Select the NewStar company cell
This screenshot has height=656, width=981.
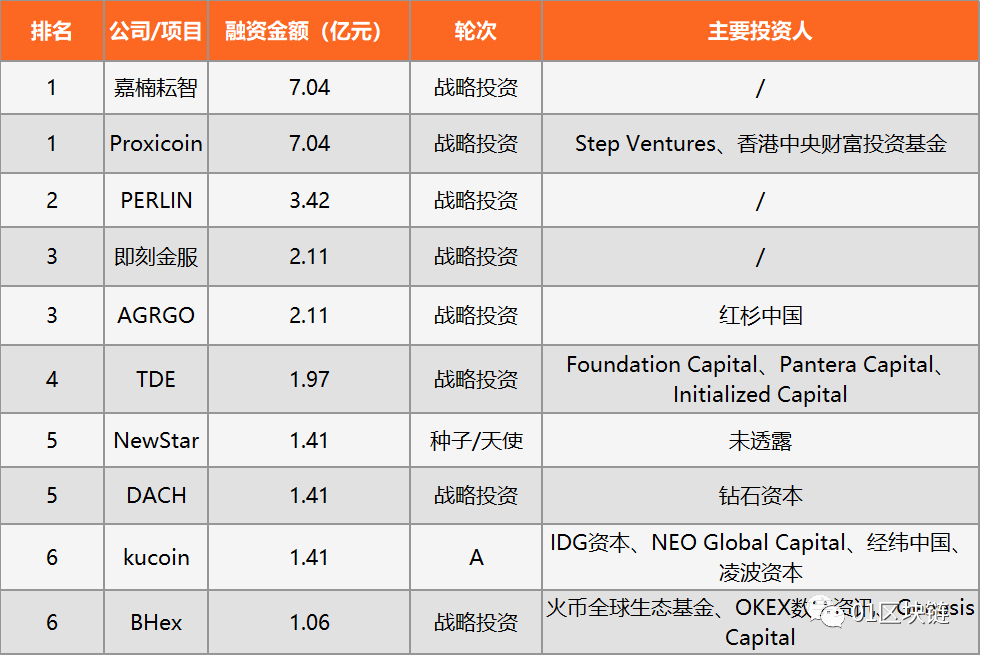(x=156, y=440)
